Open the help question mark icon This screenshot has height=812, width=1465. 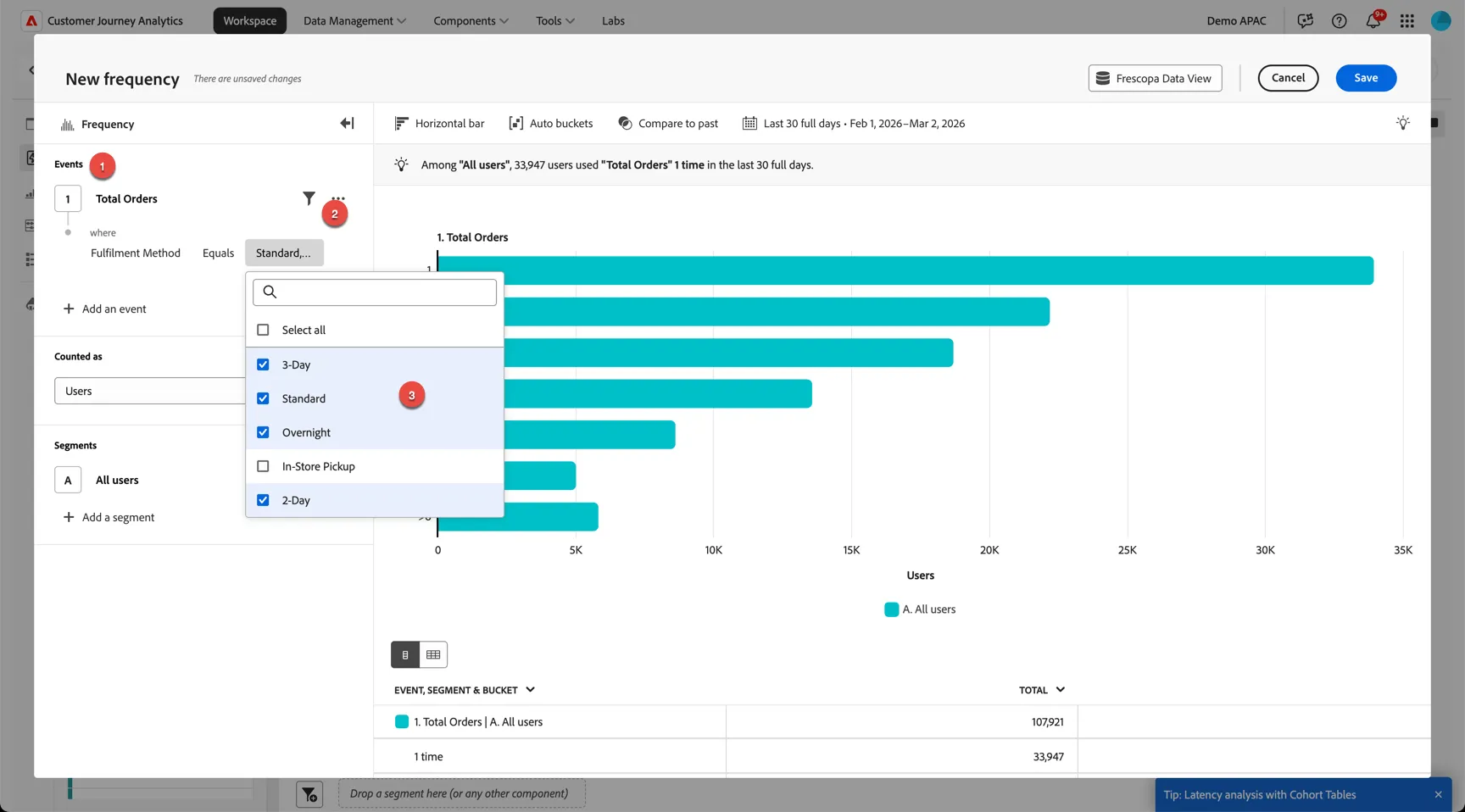(x=1340, y=20)
